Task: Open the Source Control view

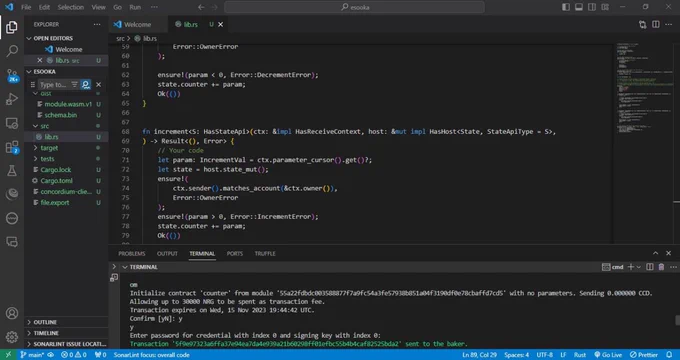Action: (x=12, y=75)
